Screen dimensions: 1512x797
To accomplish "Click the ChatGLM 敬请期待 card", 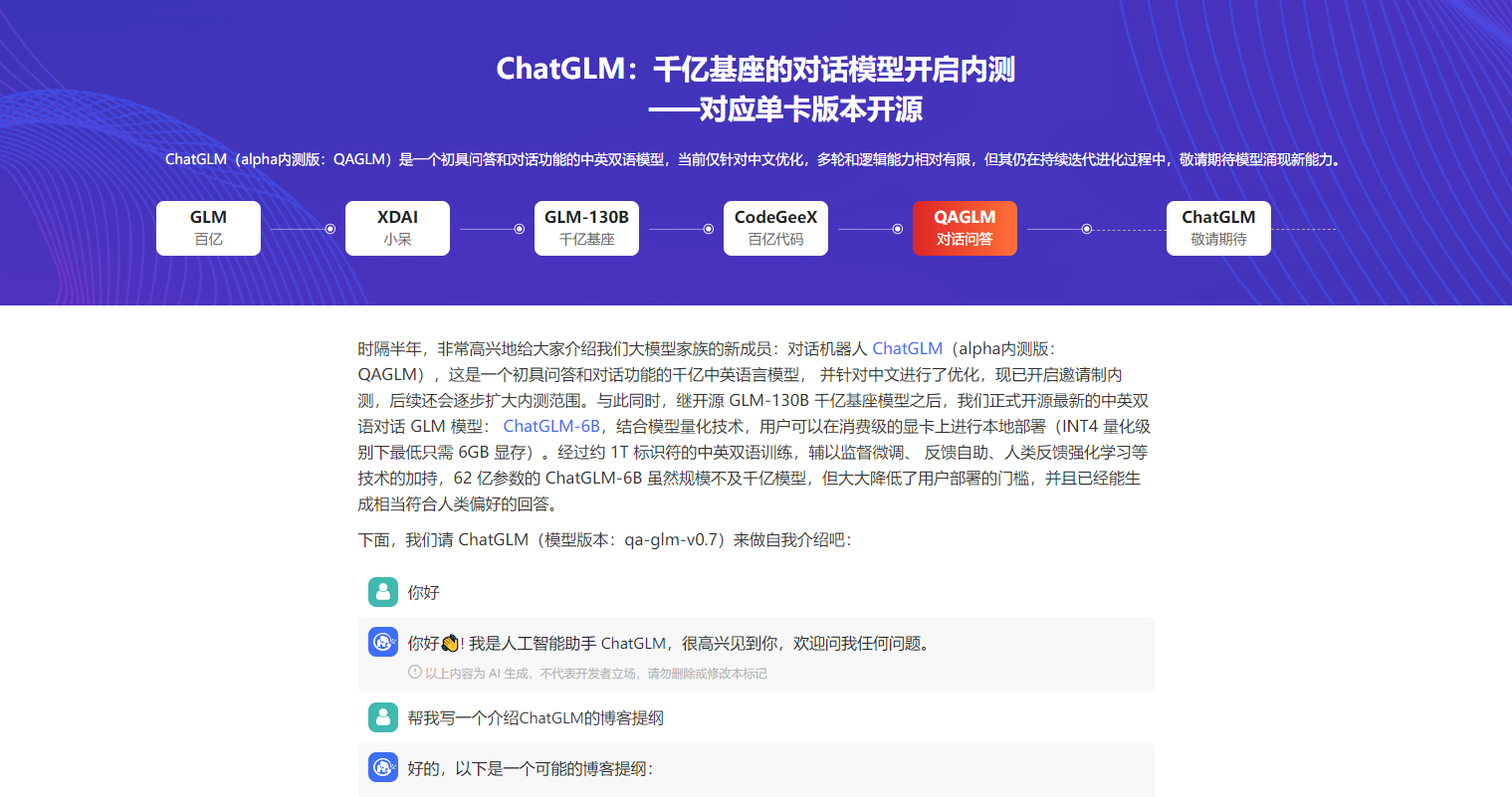I will coord(1218,228).
